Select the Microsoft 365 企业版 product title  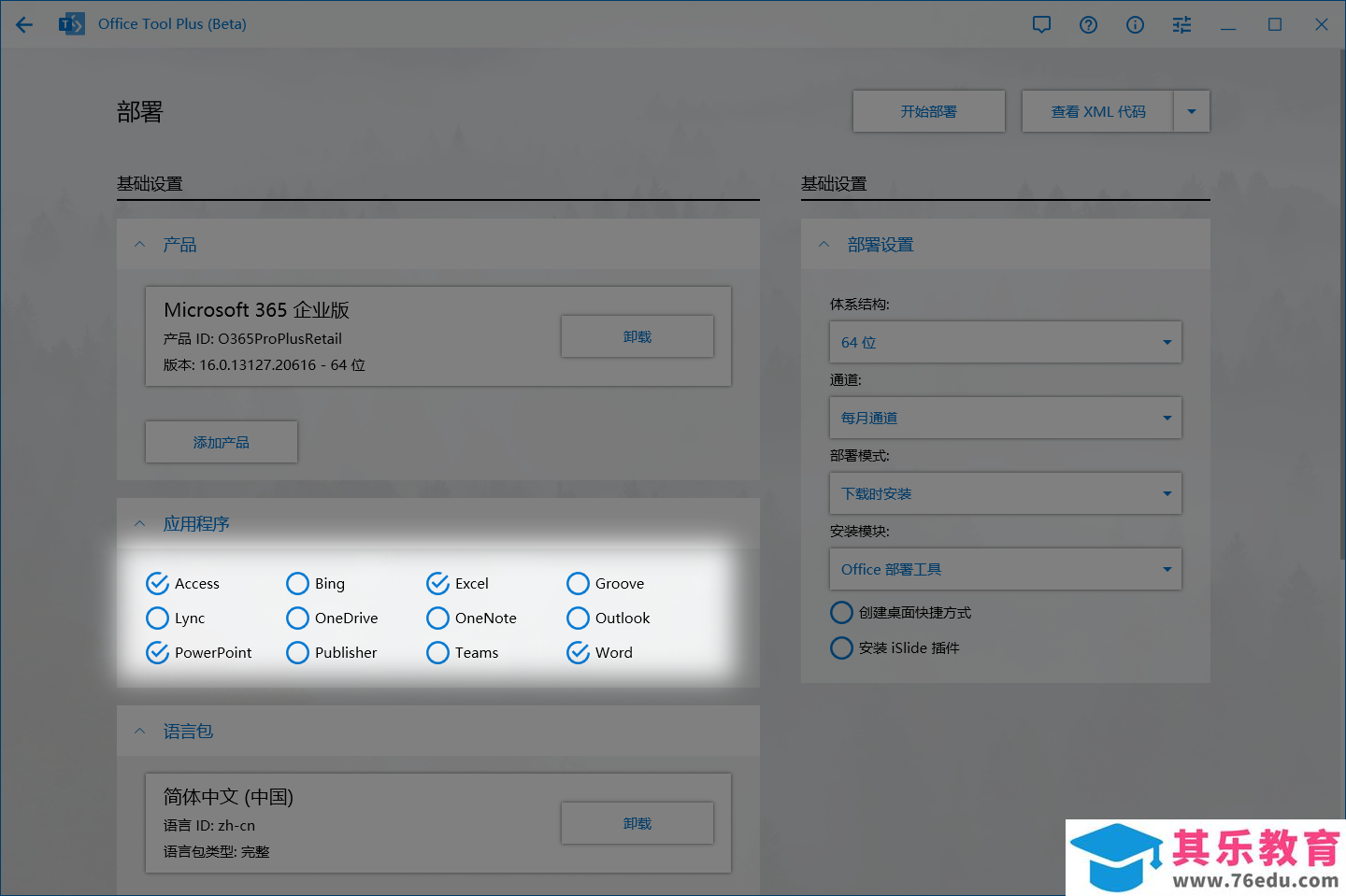coord(257,309)
